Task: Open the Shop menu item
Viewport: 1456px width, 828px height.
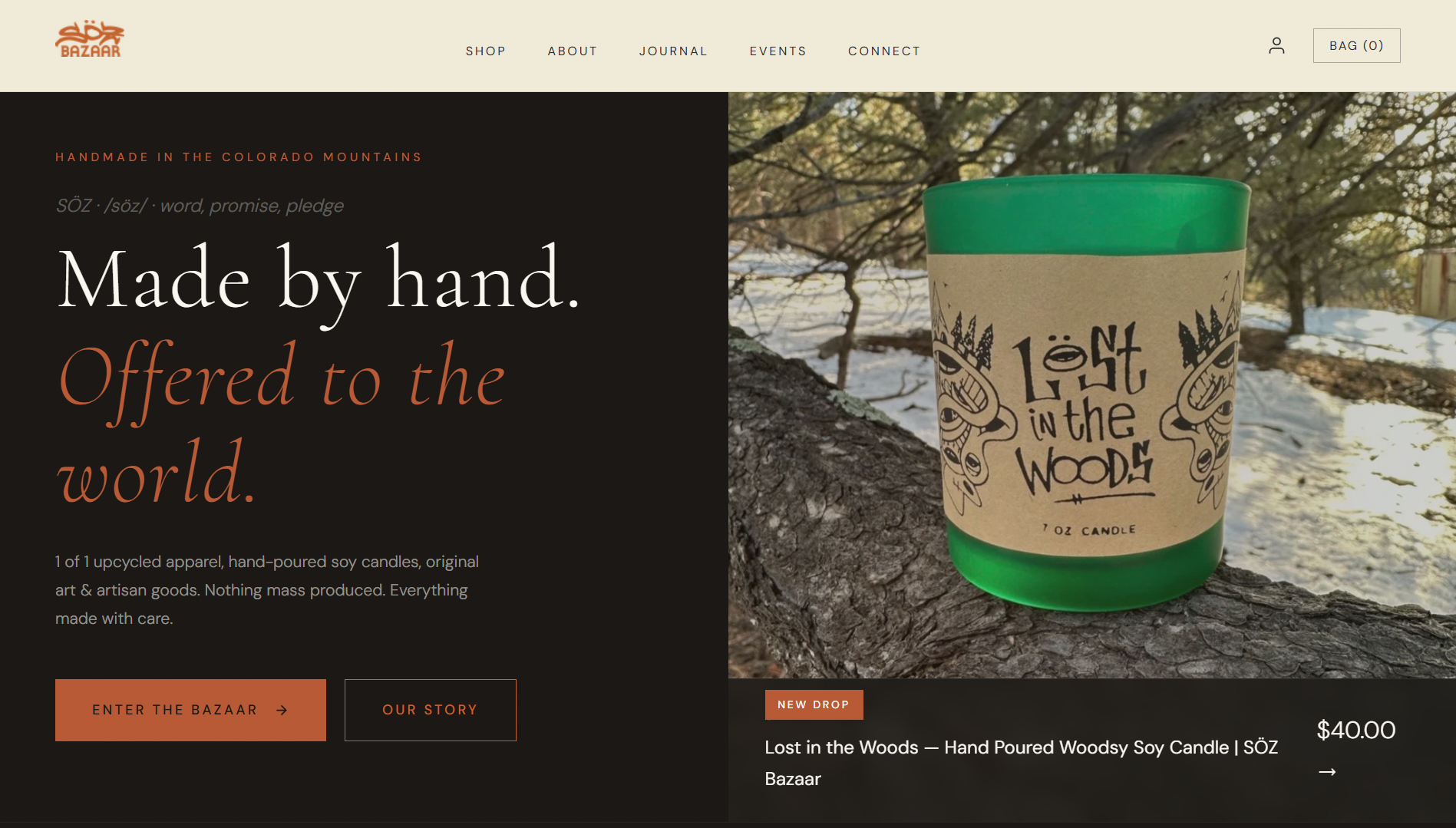Action: pyautogui.click(x=485, y=51)
